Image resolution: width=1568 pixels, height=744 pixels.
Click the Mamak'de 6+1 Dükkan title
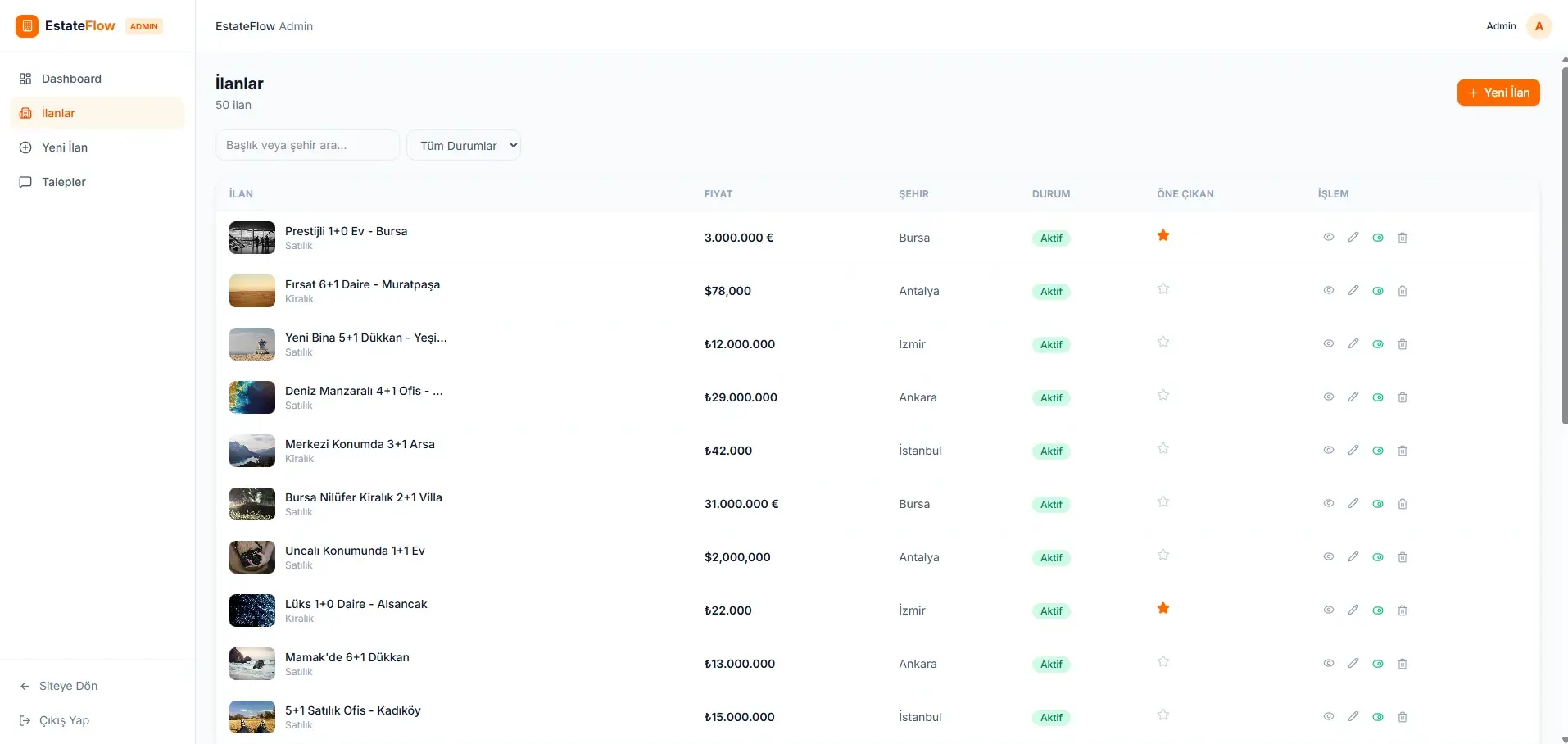pyautogui.click(x=347, y=657)
